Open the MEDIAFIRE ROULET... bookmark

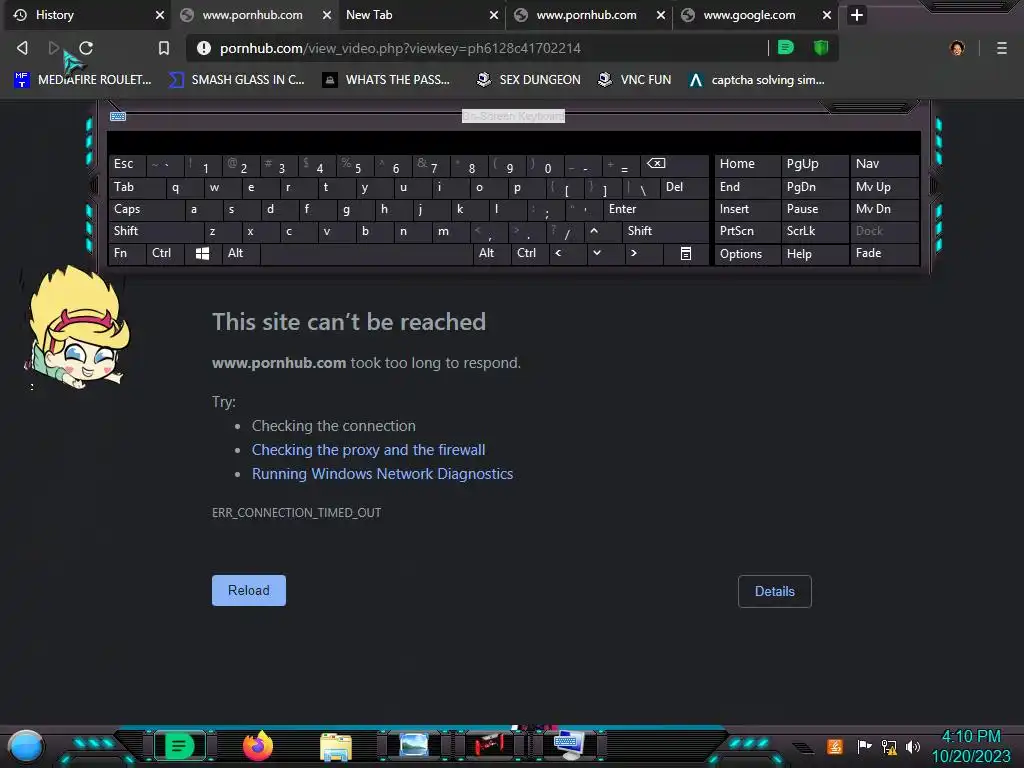coord(83,80)
